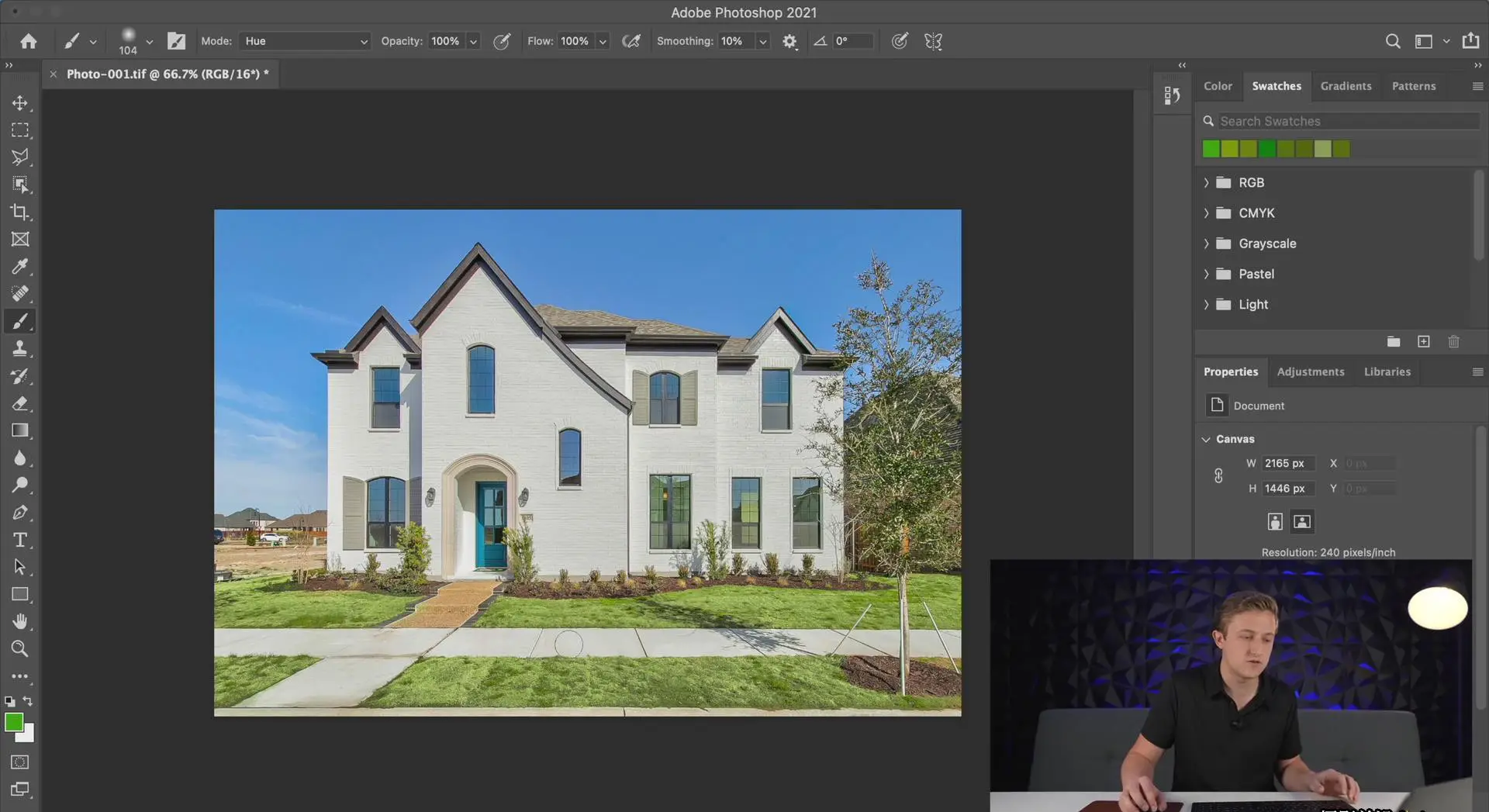Collapse the Canvas section
Viewport: 1489px width, 812px height.
coord(1206,439)
